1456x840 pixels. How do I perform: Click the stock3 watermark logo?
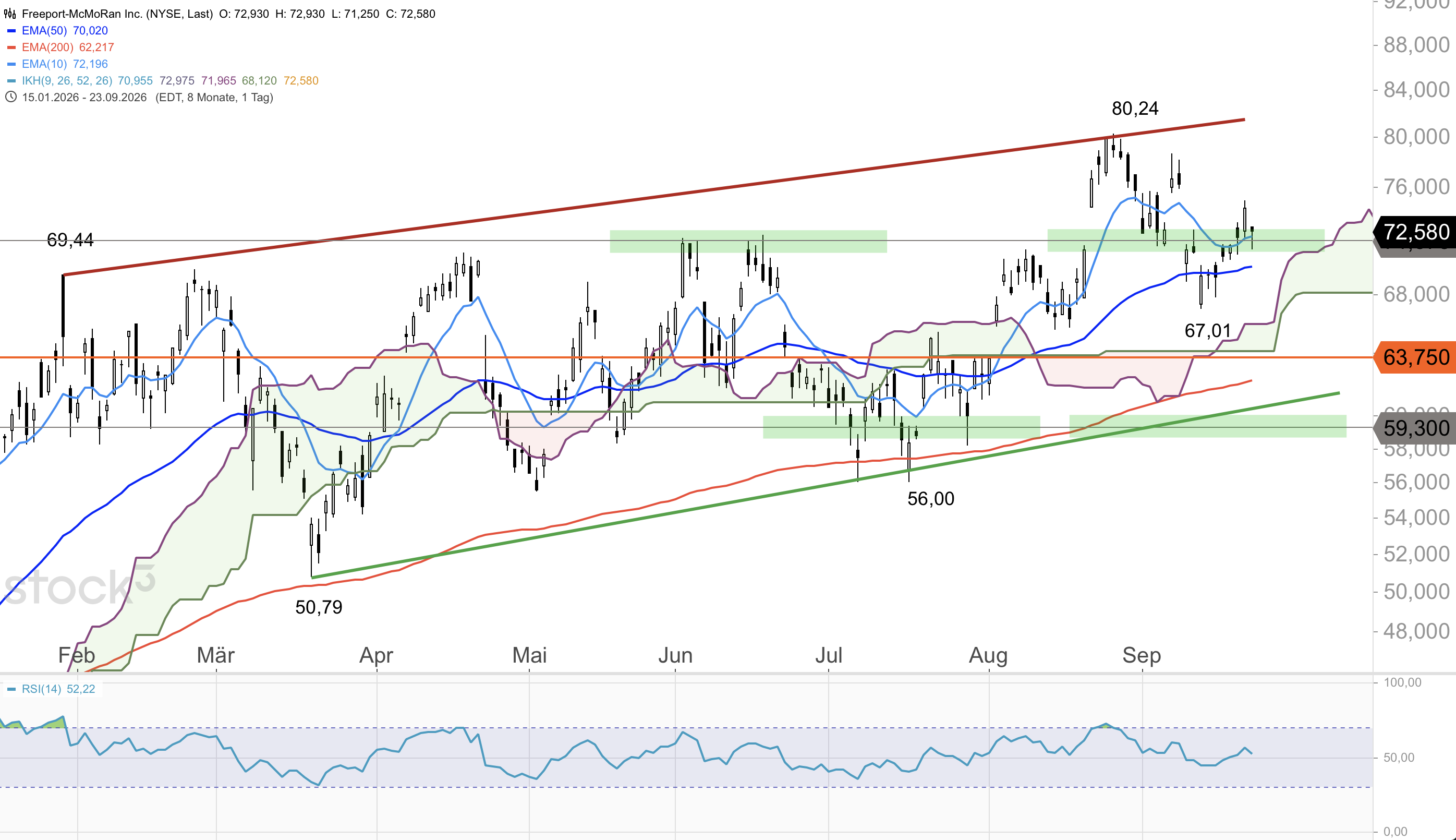pyautogui.click(x=79, y=585)
